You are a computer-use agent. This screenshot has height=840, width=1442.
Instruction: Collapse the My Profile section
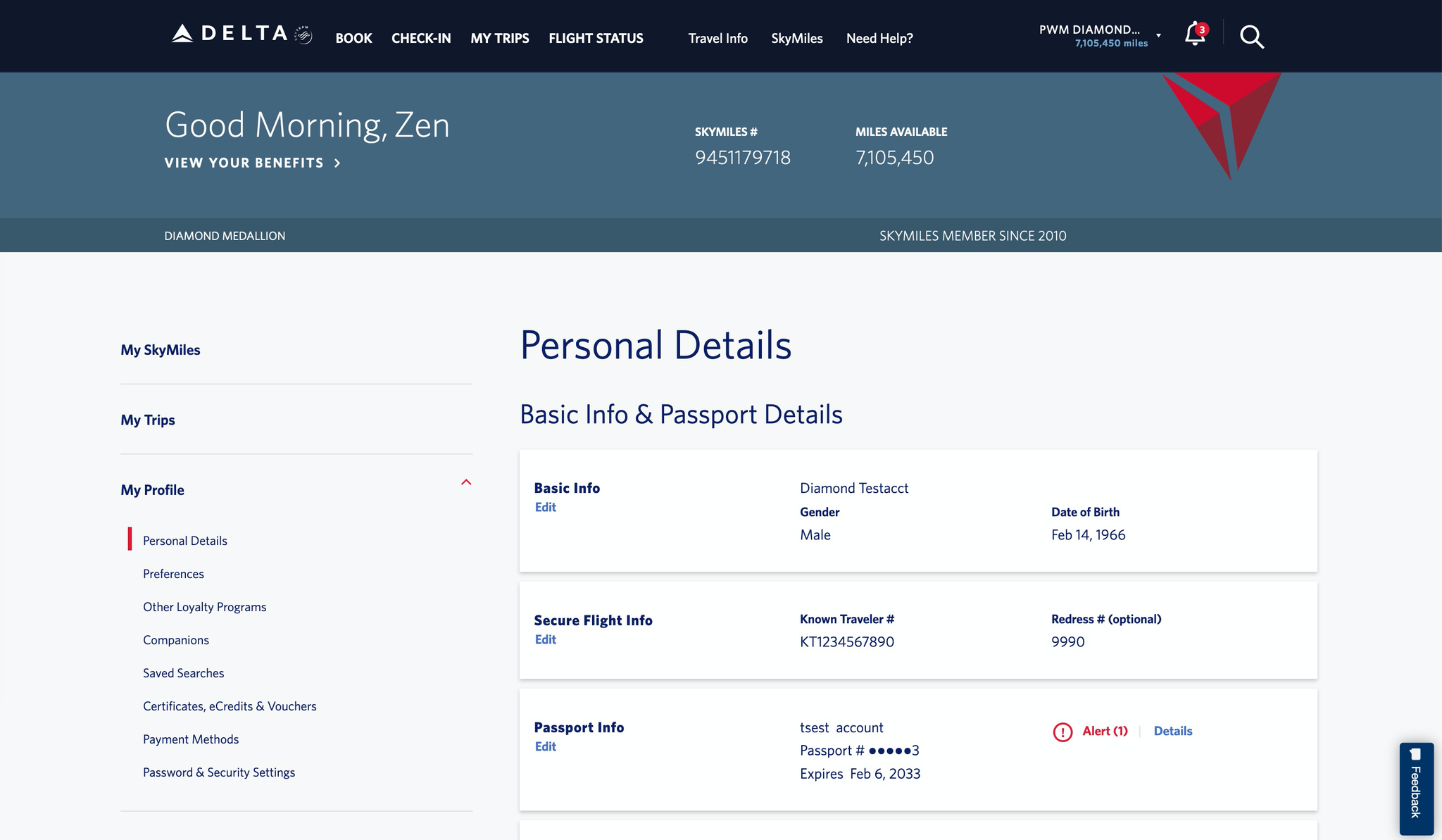(465, 482)
